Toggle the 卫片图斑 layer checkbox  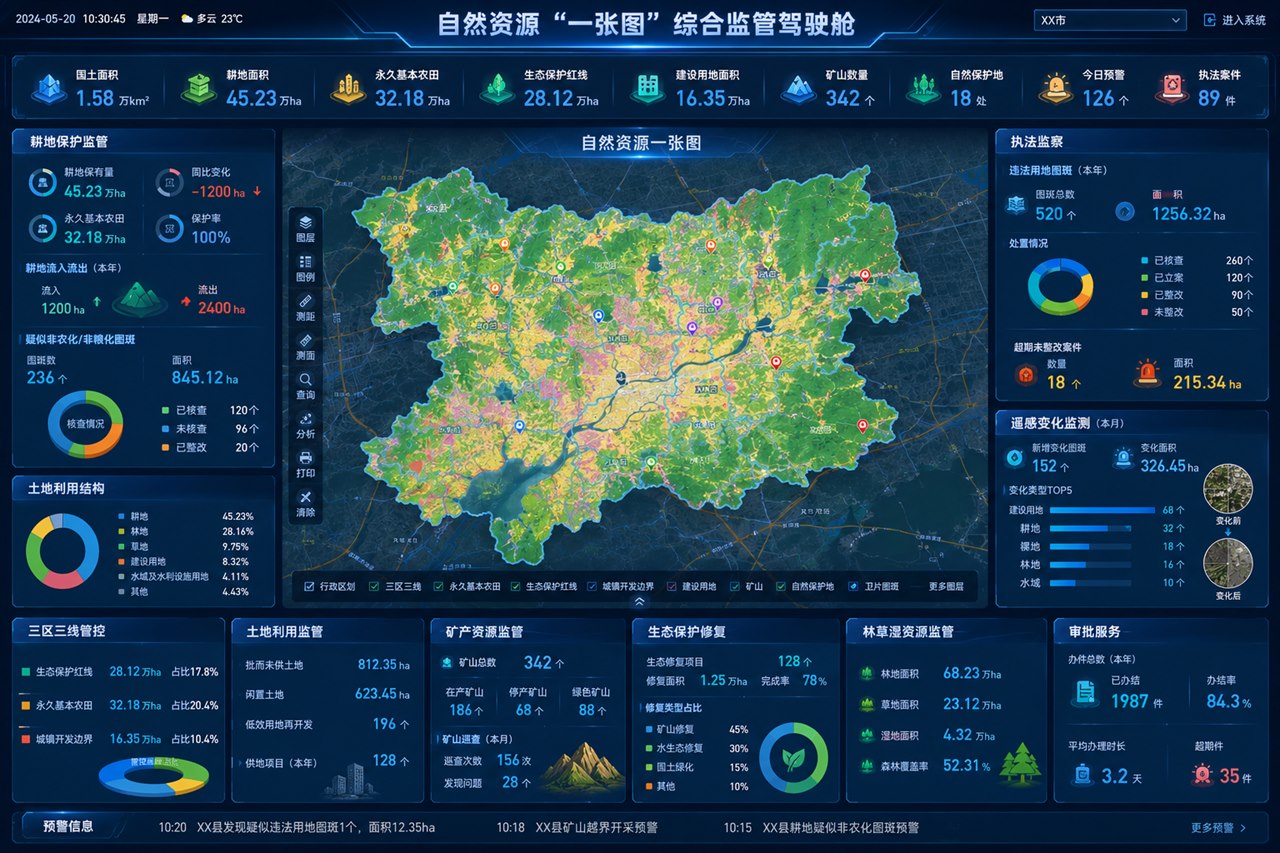point(854,586)
